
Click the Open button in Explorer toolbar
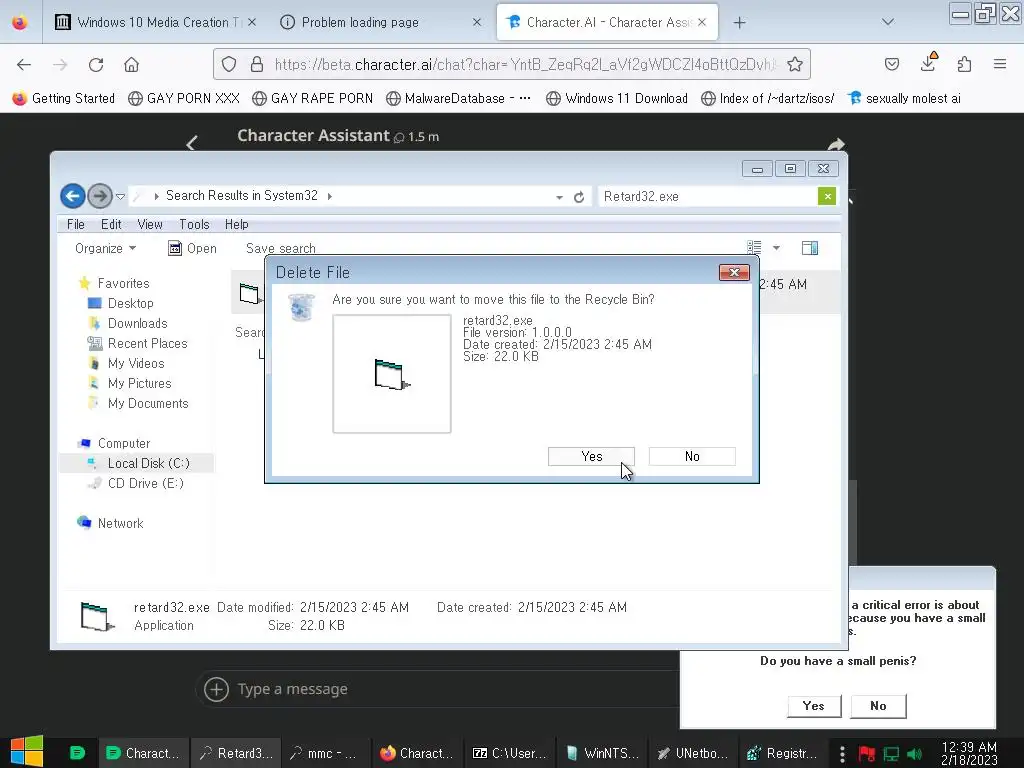click(x=193, y=248)
